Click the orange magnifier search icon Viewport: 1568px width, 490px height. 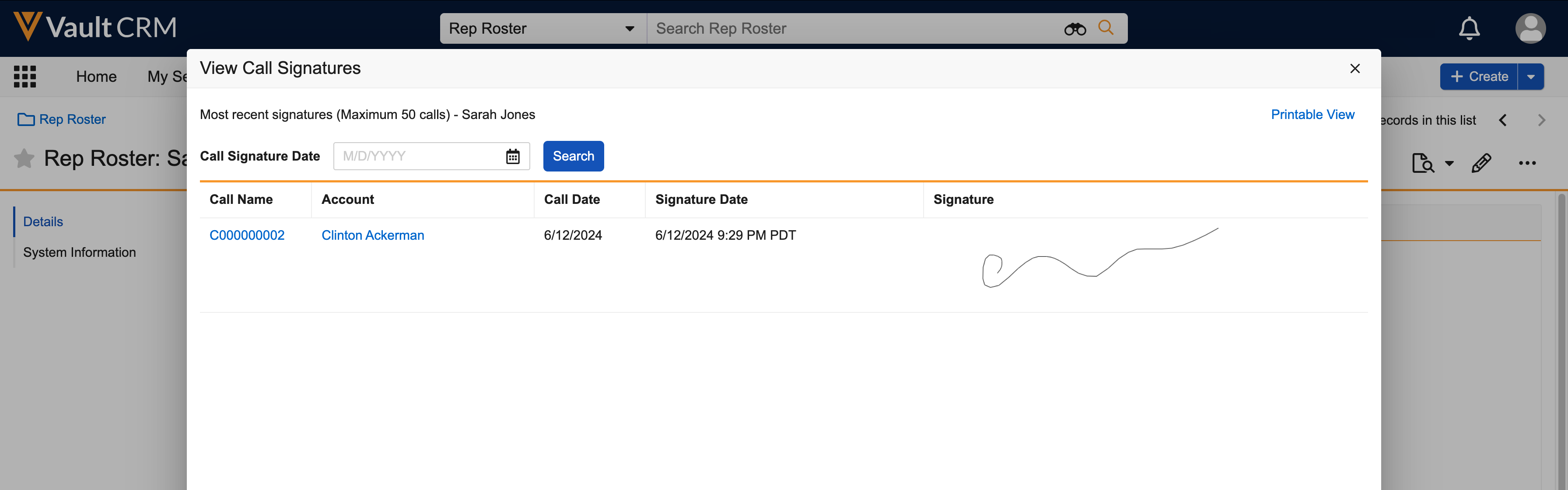[x=1106, y=28]
